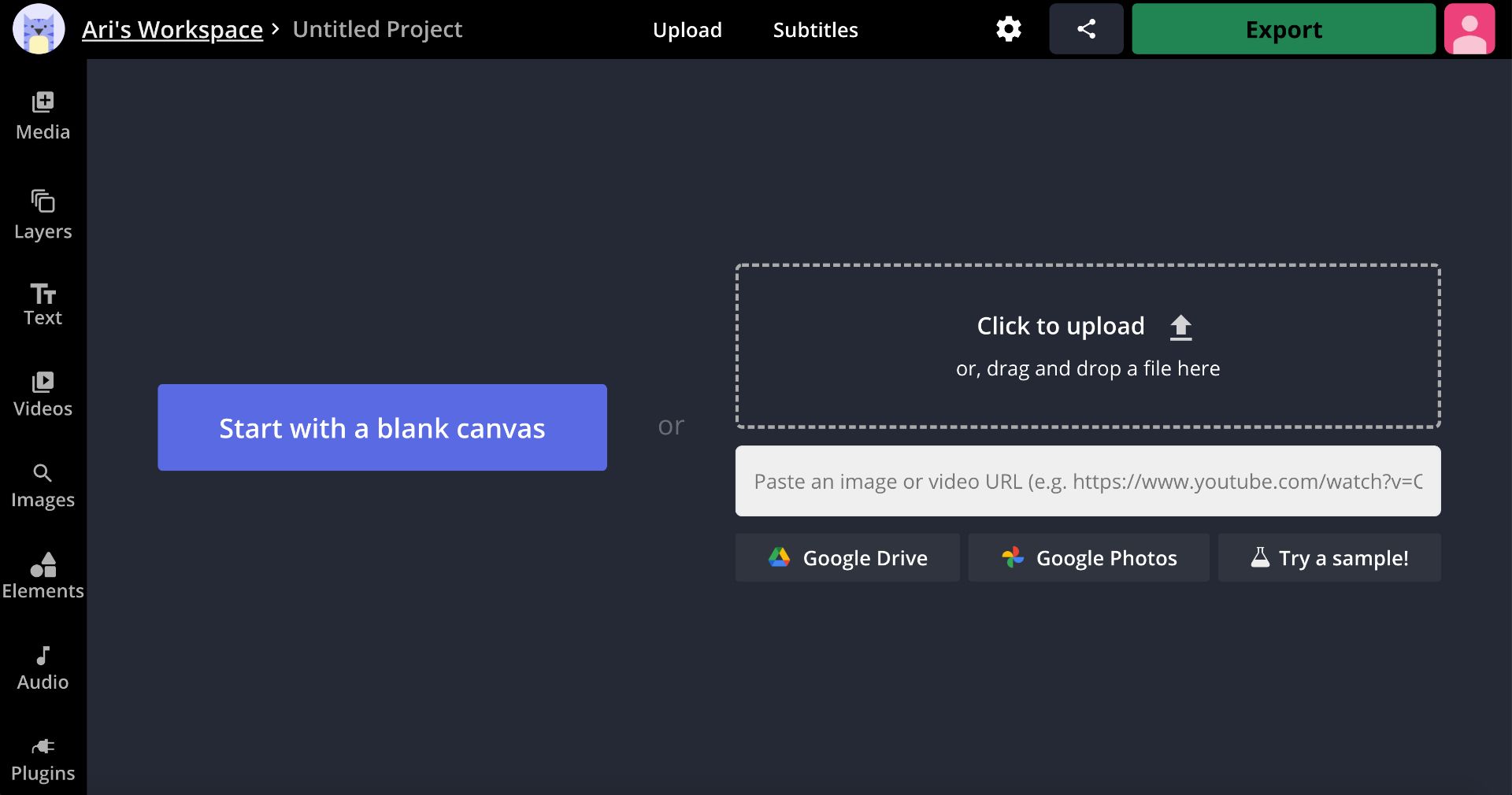Click the share icon button

tap(1086, 29)
